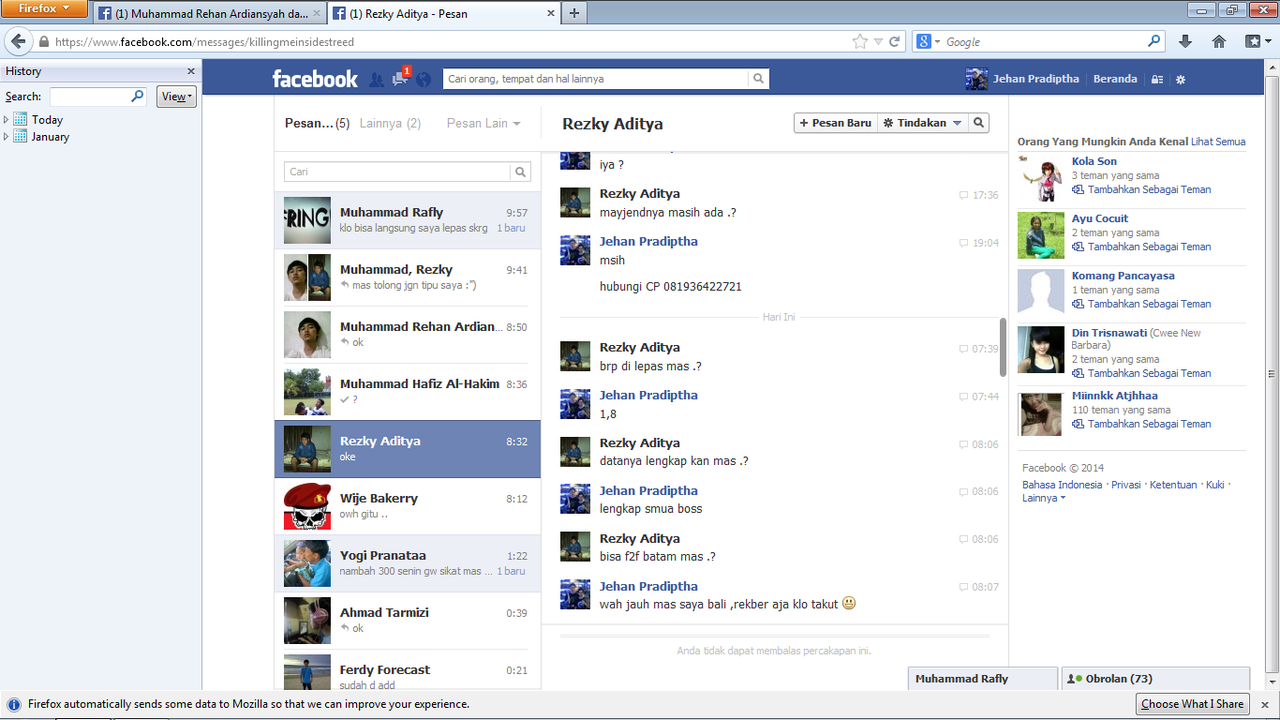The width and height of the screenshot is (1280, 720).
Task: Click the Ketentuan footer link
Action: pyautogui.click(x=1173, y=485)
